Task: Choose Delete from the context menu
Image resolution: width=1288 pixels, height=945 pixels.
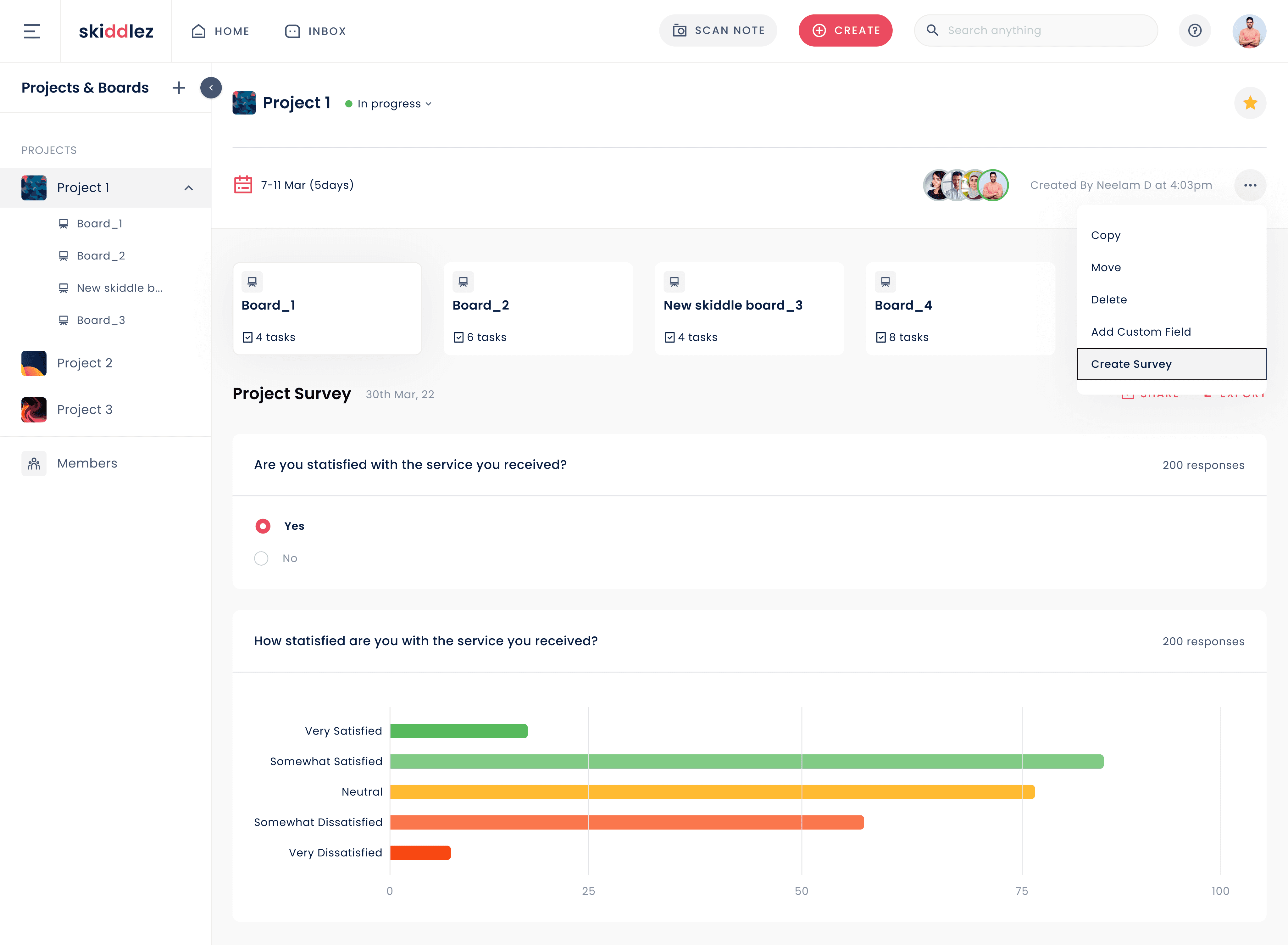Action: click(x=1171, y=300)
